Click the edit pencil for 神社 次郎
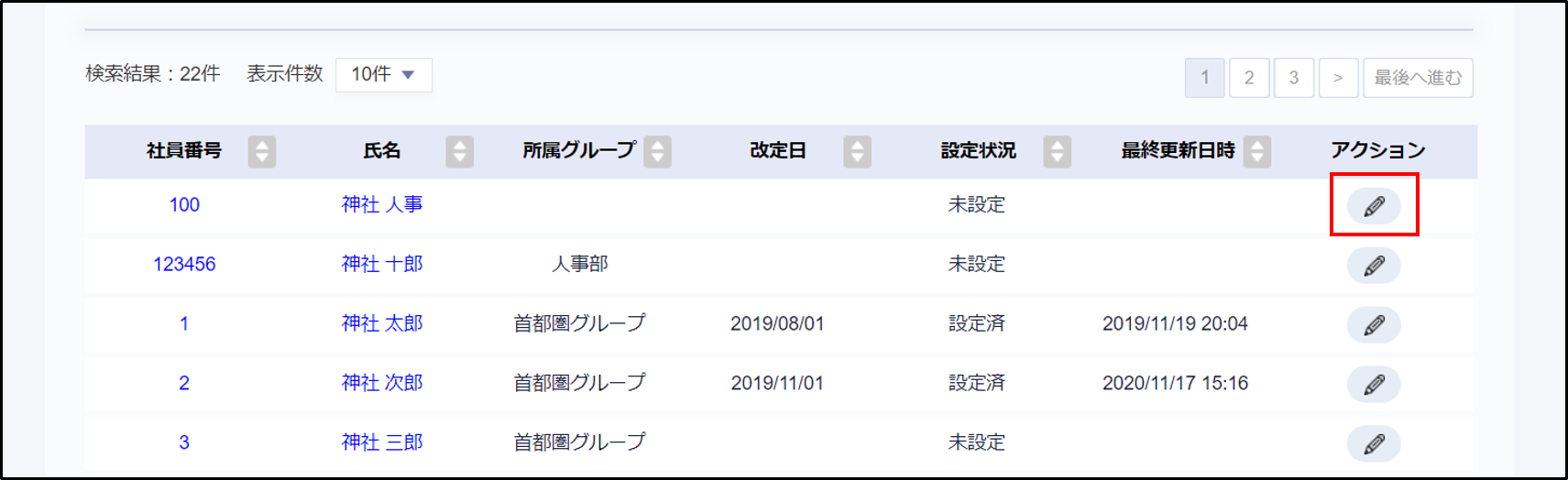Screen dimensions: 1568x480 click(x=1373, y=385)
